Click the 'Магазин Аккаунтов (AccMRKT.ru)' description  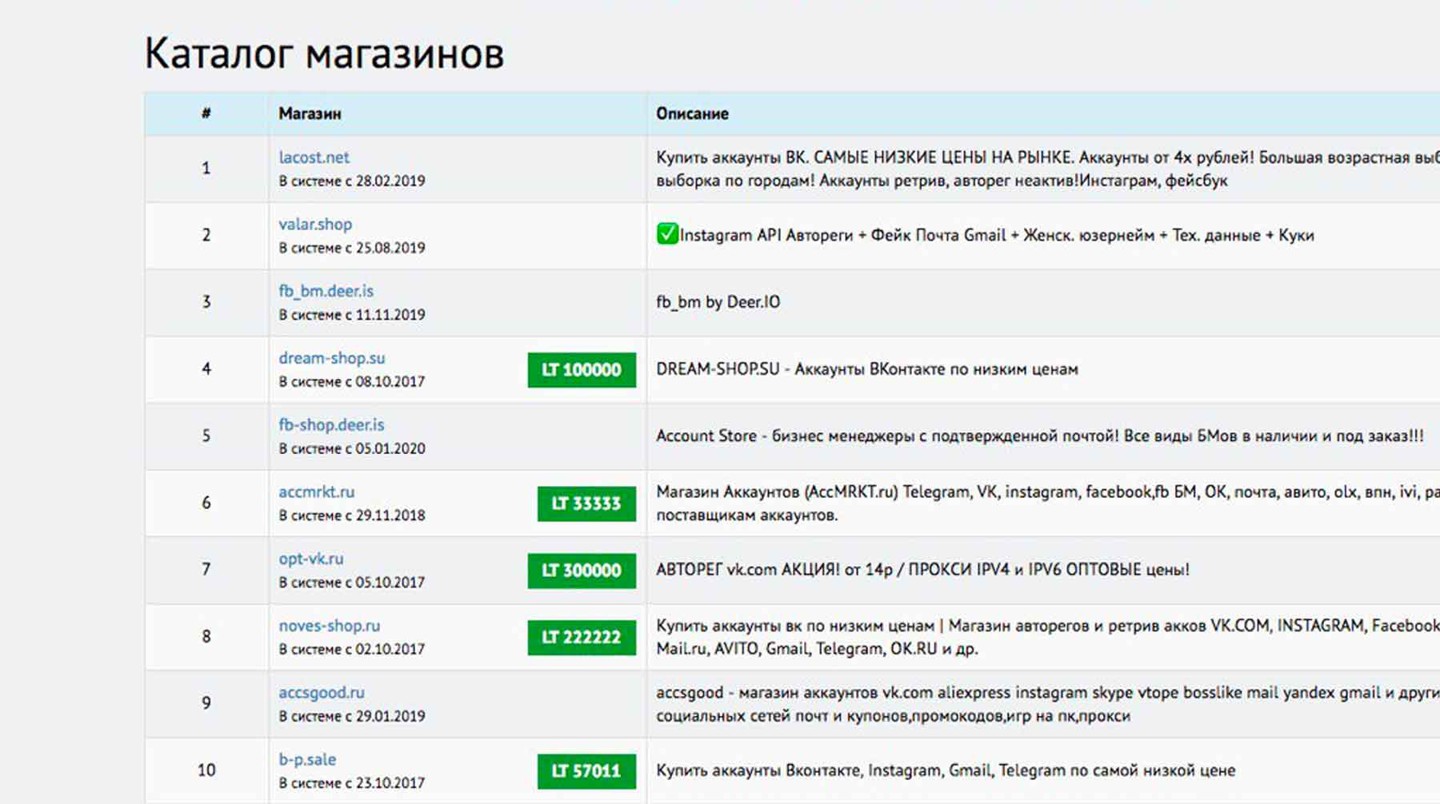(x=1048, y=503)
